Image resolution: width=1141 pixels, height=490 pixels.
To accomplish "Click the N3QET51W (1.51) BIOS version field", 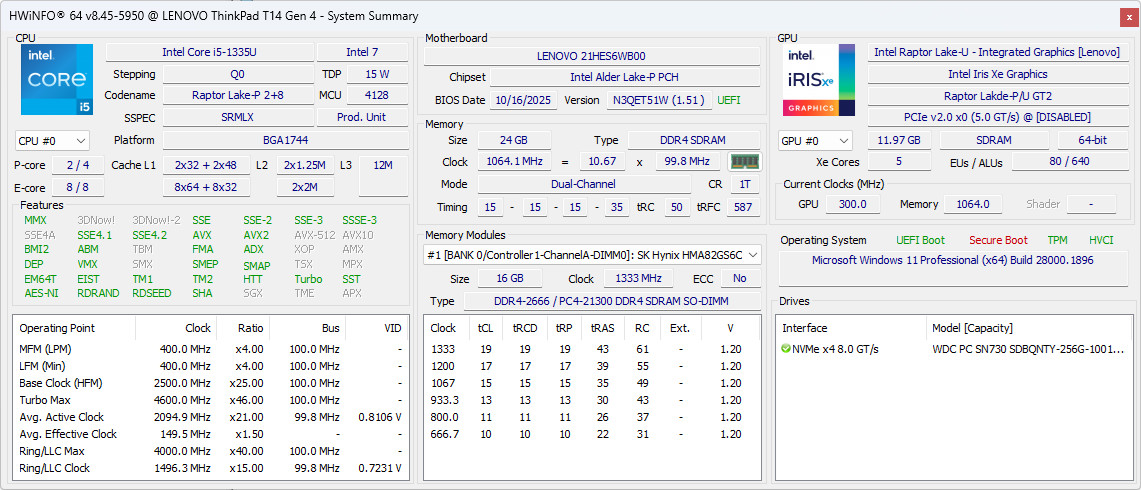I will coord(659,100).
